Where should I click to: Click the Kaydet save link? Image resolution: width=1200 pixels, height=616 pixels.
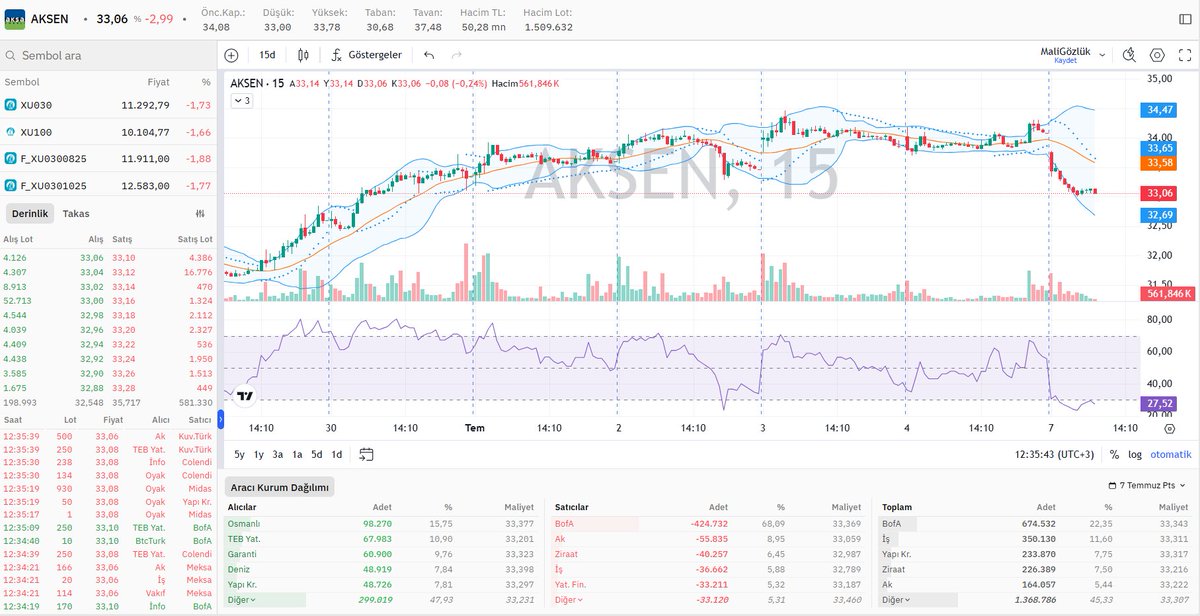pyautogui.click(x=1065, y=61)
